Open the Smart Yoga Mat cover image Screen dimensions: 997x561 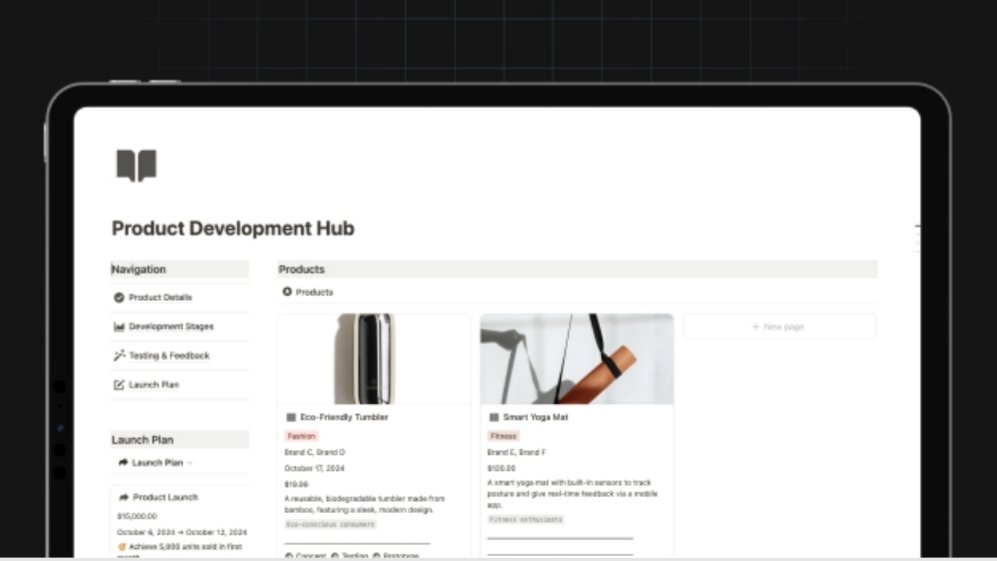tap(577, 359)
